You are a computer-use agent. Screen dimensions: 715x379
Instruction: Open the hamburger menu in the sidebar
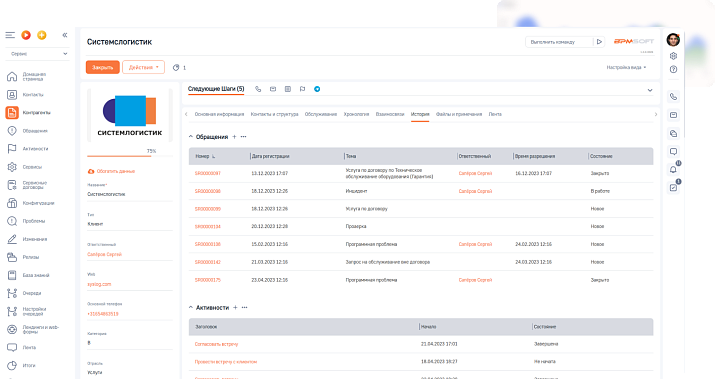(x=10, y=35)
